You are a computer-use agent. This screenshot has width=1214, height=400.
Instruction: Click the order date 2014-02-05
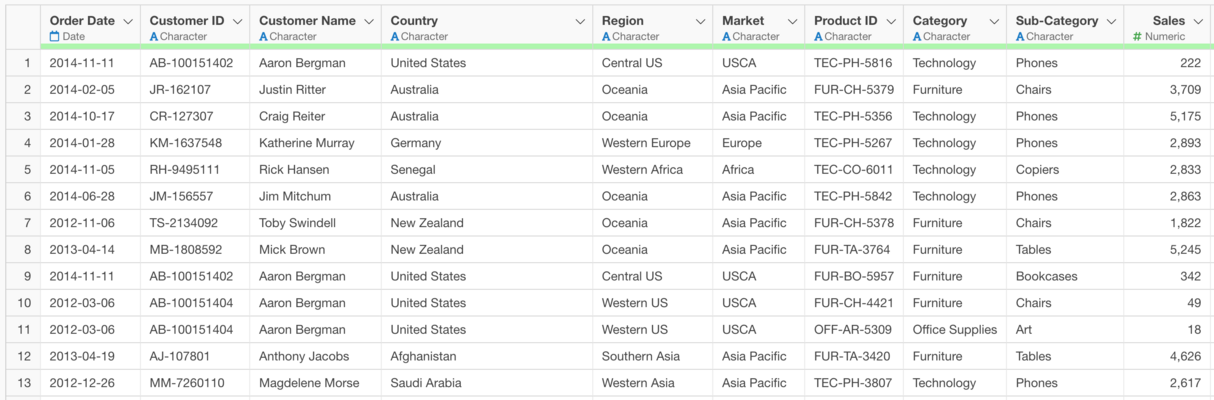[x=82, y=90]
